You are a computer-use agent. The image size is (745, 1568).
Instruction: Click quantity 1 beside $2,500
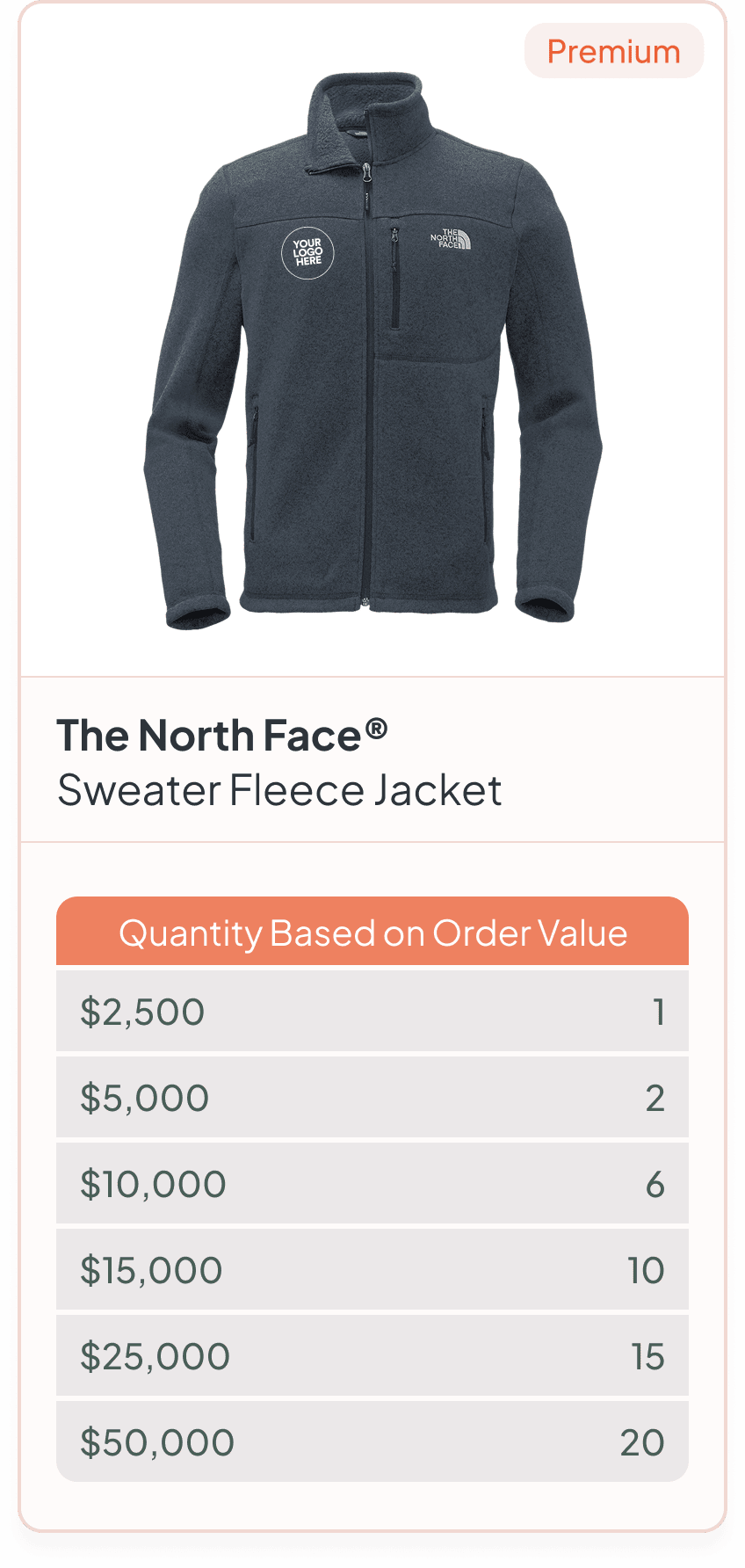point(659,1012)
